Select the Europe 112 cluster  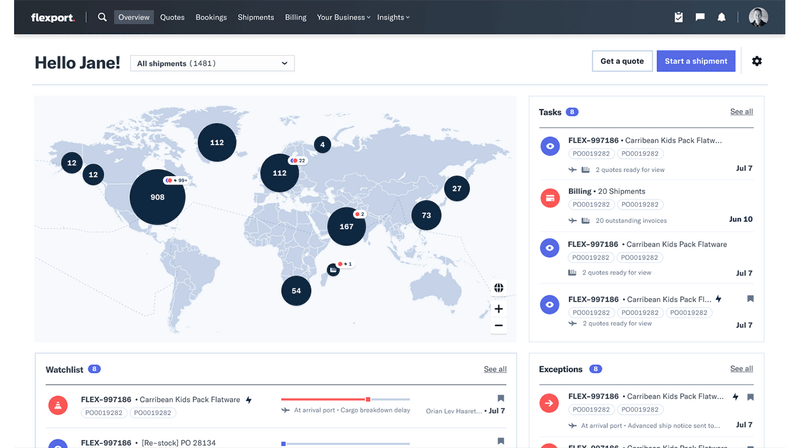point(280,173)
